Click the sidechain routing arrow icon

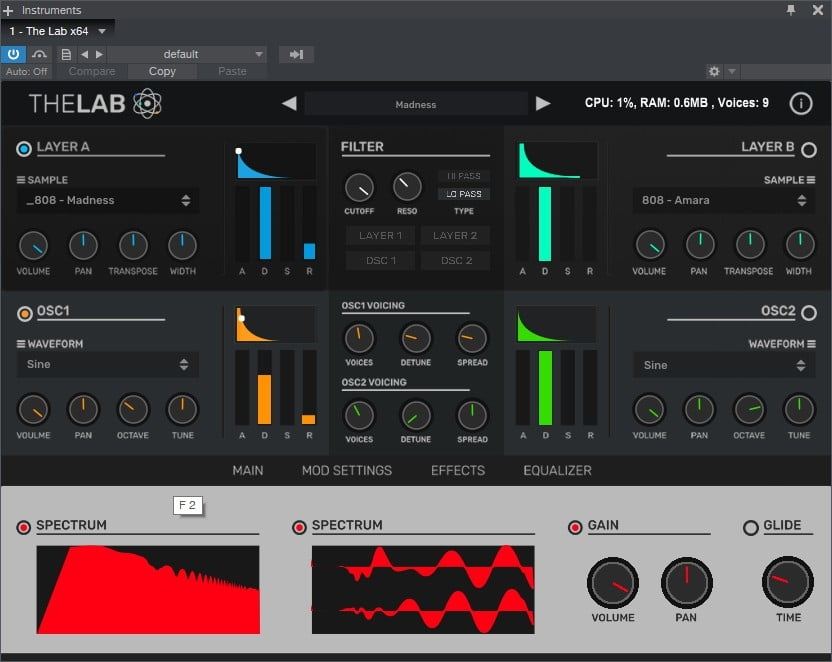point(296,54)
